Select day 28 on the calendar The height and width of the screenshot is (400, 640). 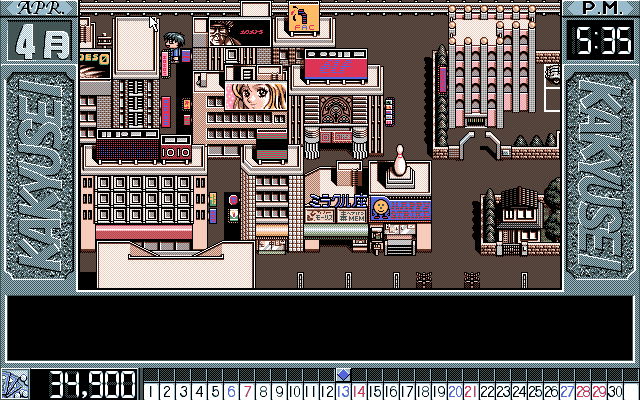(583, 391)
